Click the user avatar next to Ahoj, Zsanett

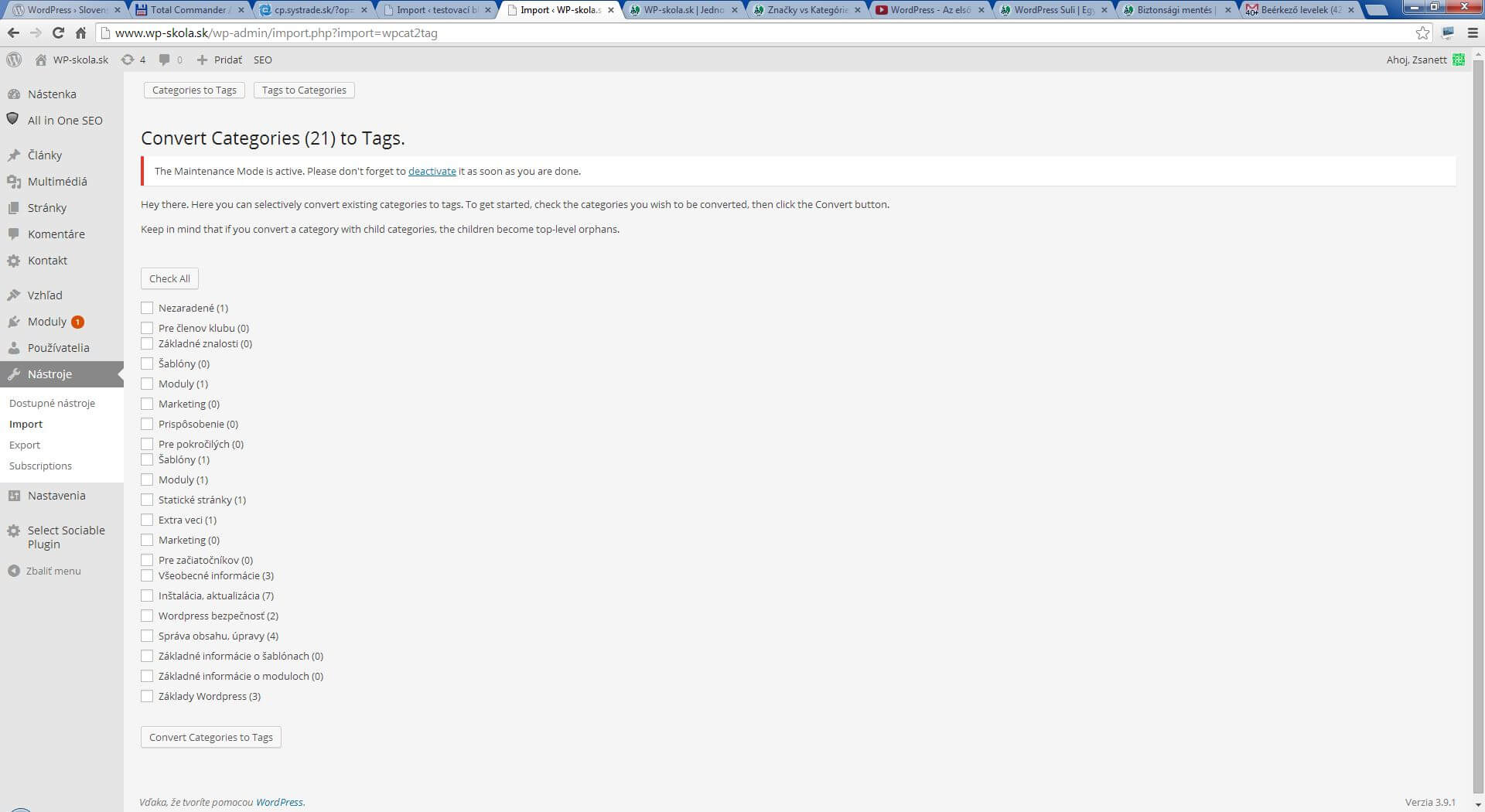pyautogui.click(x=1459, y=60)
